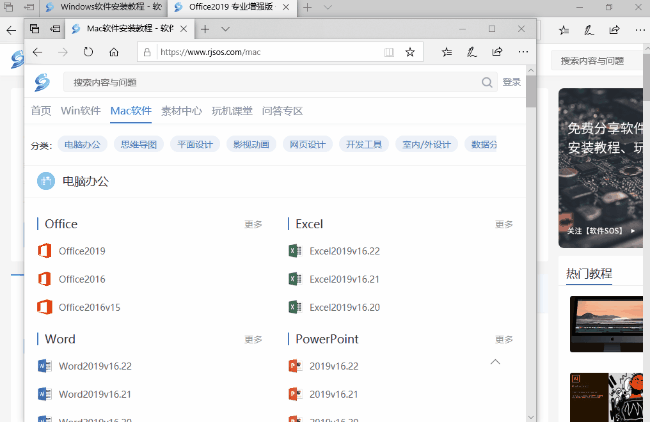Viewport: 650px width, 422px height.
Task: Share this page from front window toolbar
Action: [x=497, y=52]
